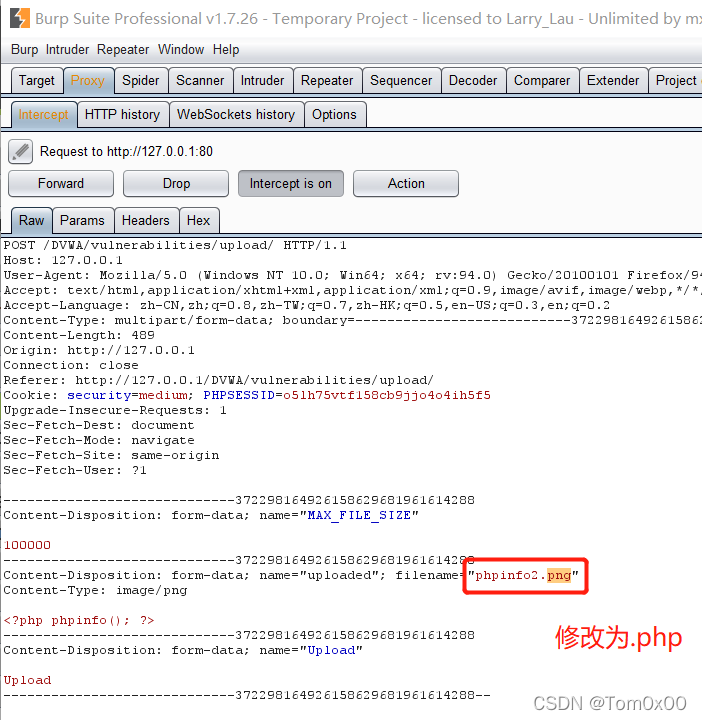Click the Sec-Fetch-User line
Image resolution: width=702 pixels, height=720 pixels.
pos(75,471)
